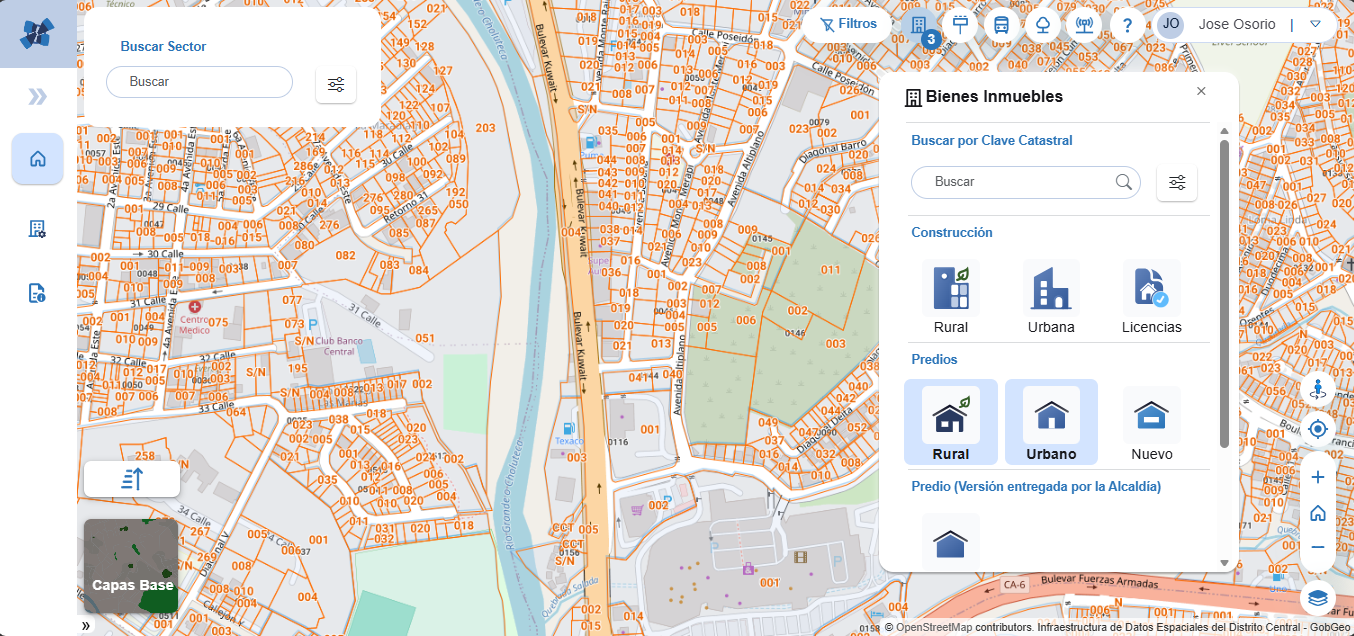This screenshot has width=1354, height=636.
Task: Click the Capas Base thumbnail
Action: (x=131, y=565)
